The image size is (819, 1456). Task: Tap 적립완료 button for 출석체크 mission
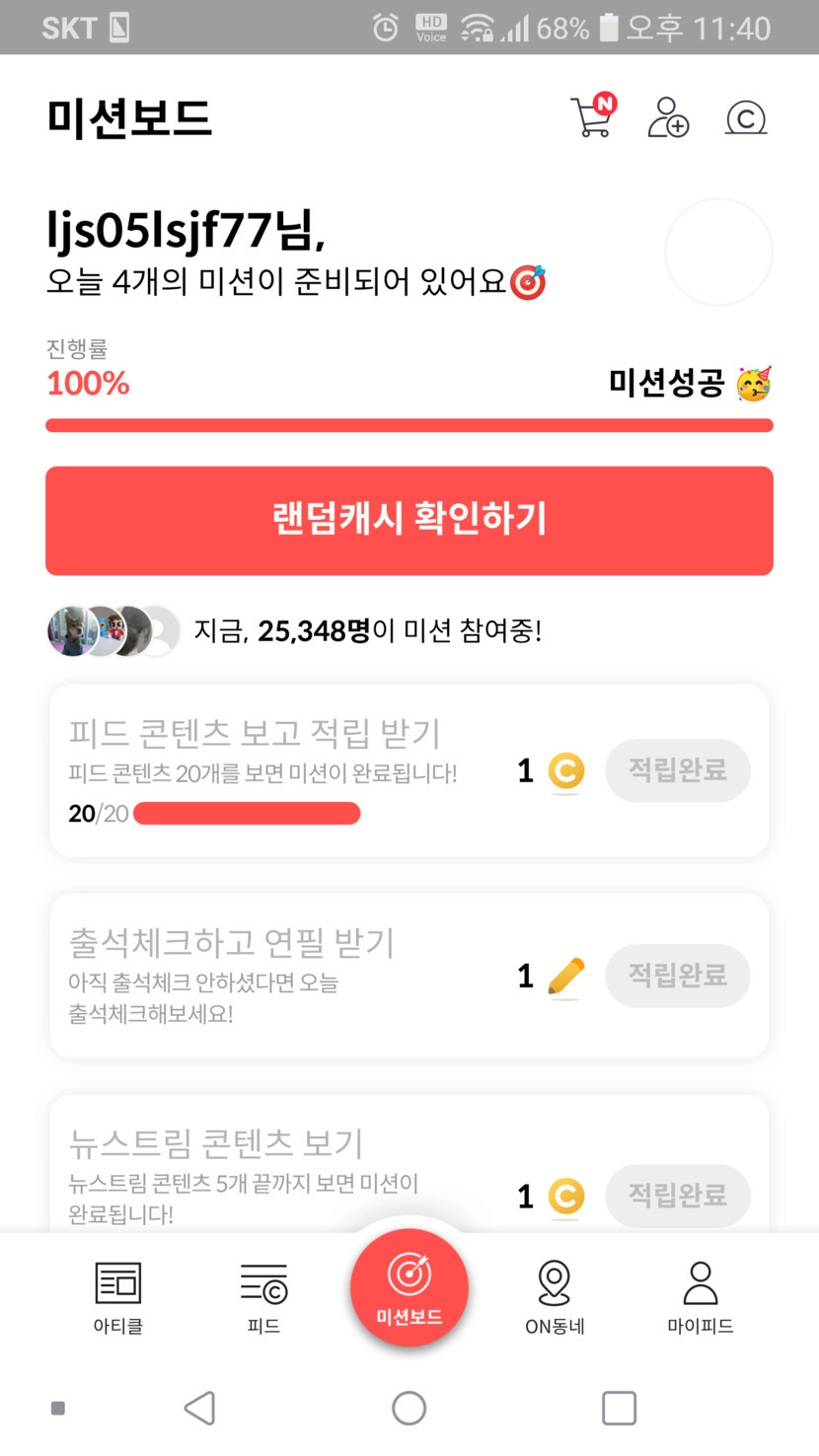pyautogui.click(x=677, y=976)
